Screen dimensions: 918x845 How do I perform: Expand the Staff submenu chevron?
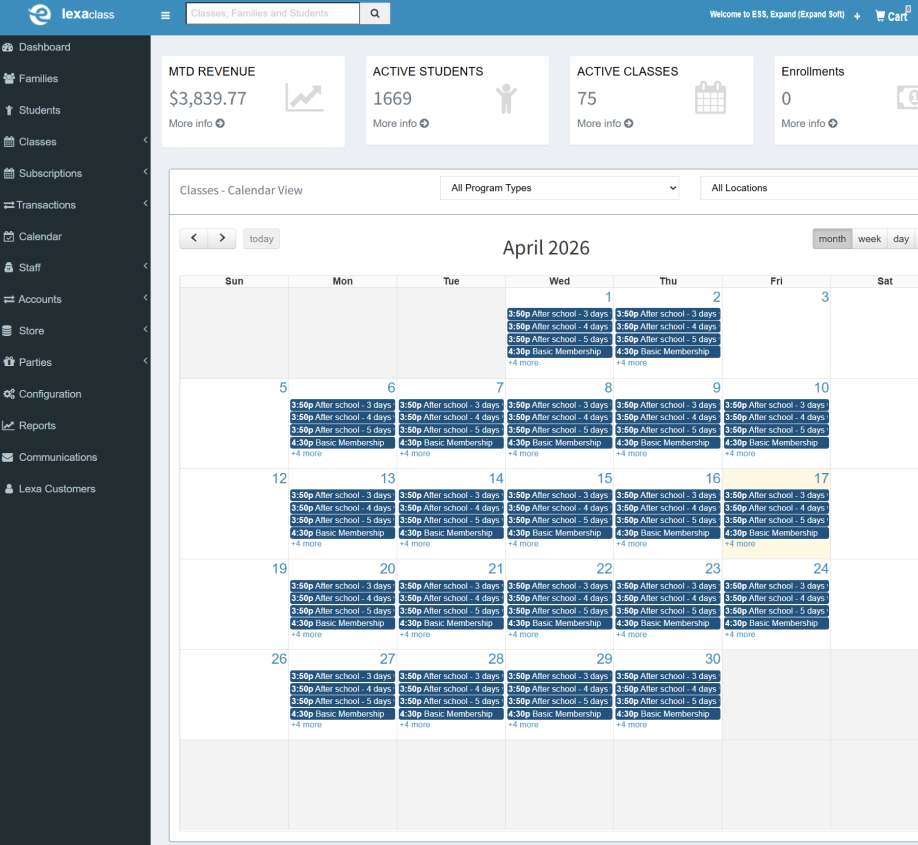[145, 266]
